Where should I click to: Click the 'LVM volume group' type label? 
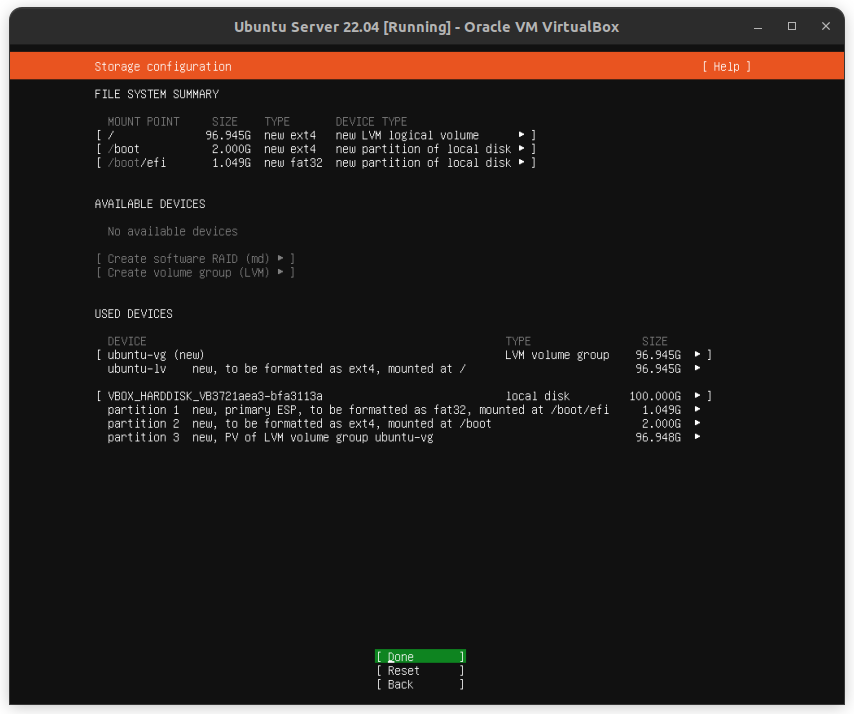[x=557, y=355]
